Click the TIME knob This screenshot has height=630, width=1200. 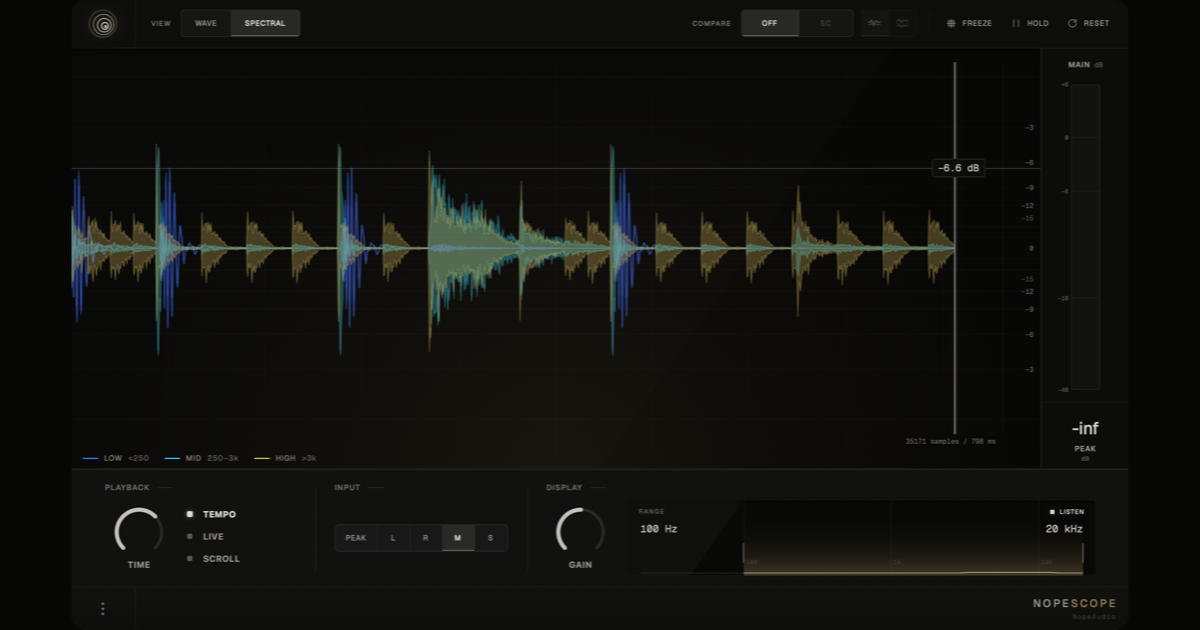[x=139, y=531]
